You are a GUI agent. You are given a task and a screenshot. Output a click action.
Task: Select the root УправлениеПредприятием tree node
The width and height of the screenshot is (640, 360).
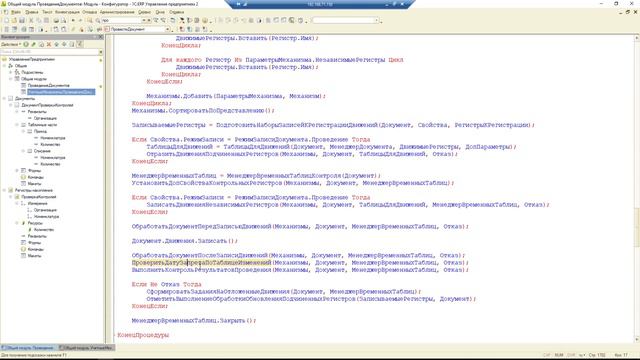click(31, 59)
